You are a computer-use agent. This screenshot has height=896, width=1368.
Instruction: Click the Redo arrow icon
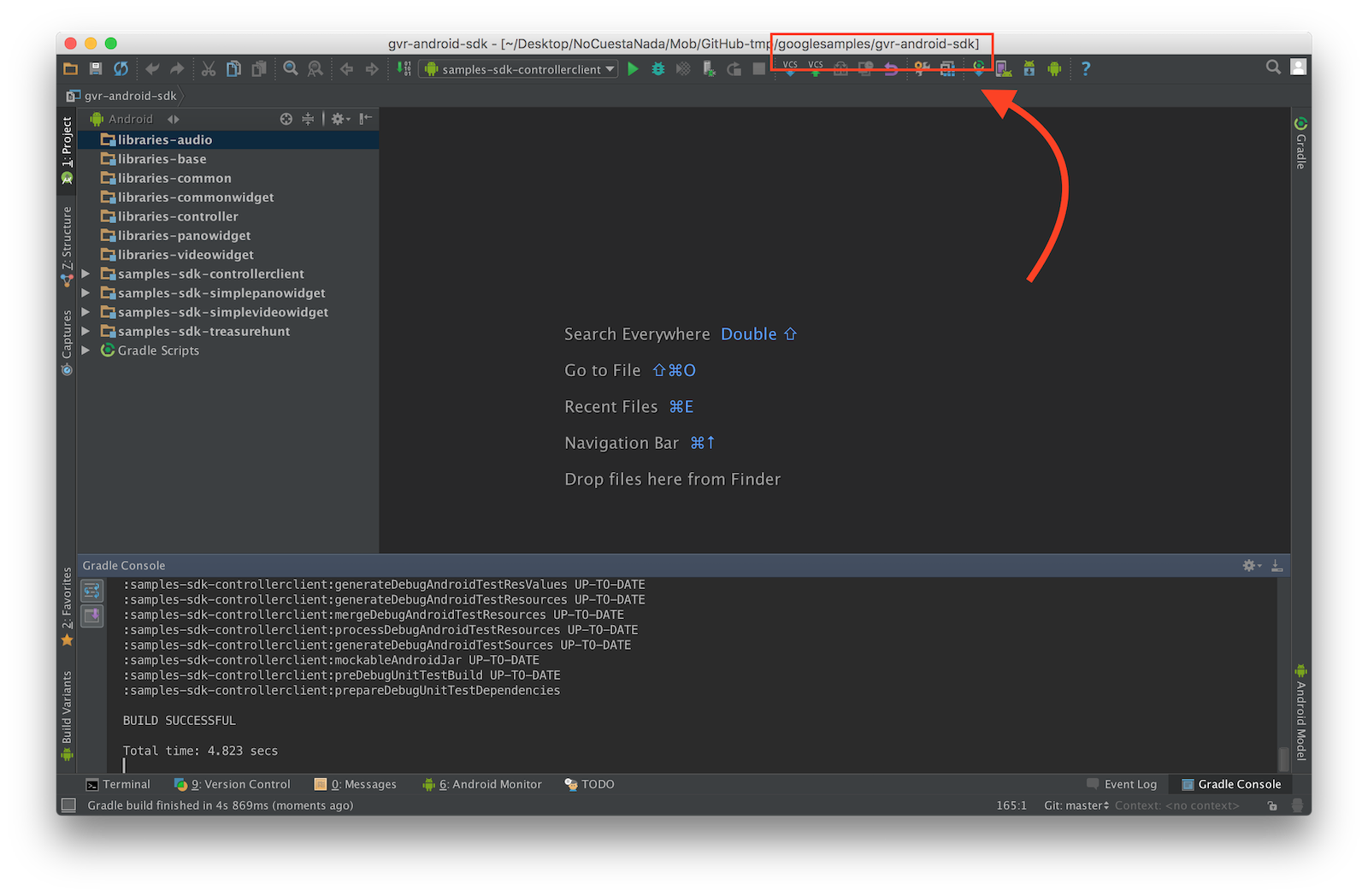tap(177, 69)
